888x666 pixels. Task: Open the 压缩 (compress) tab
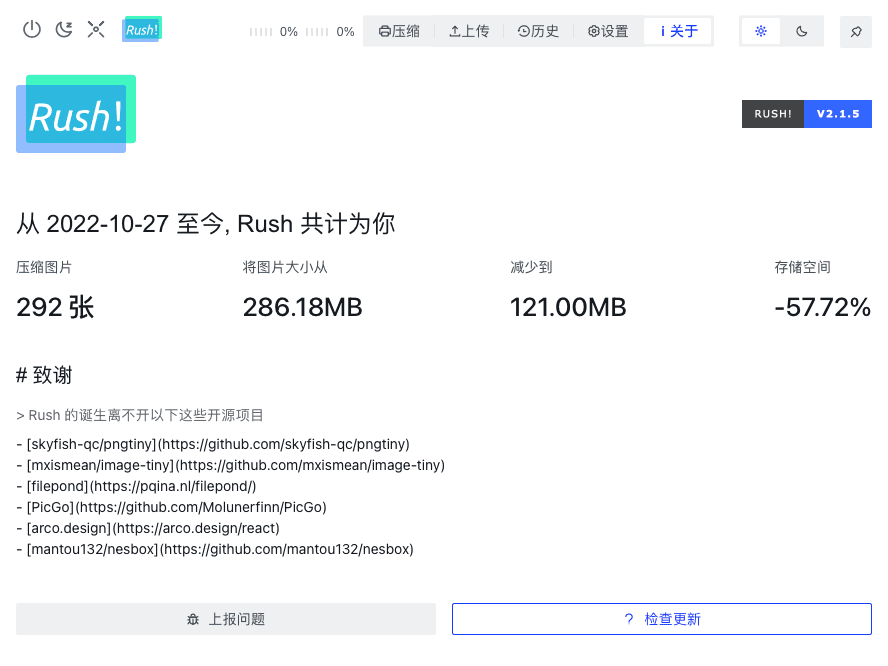pyautogui.click(x=399, y=31)
